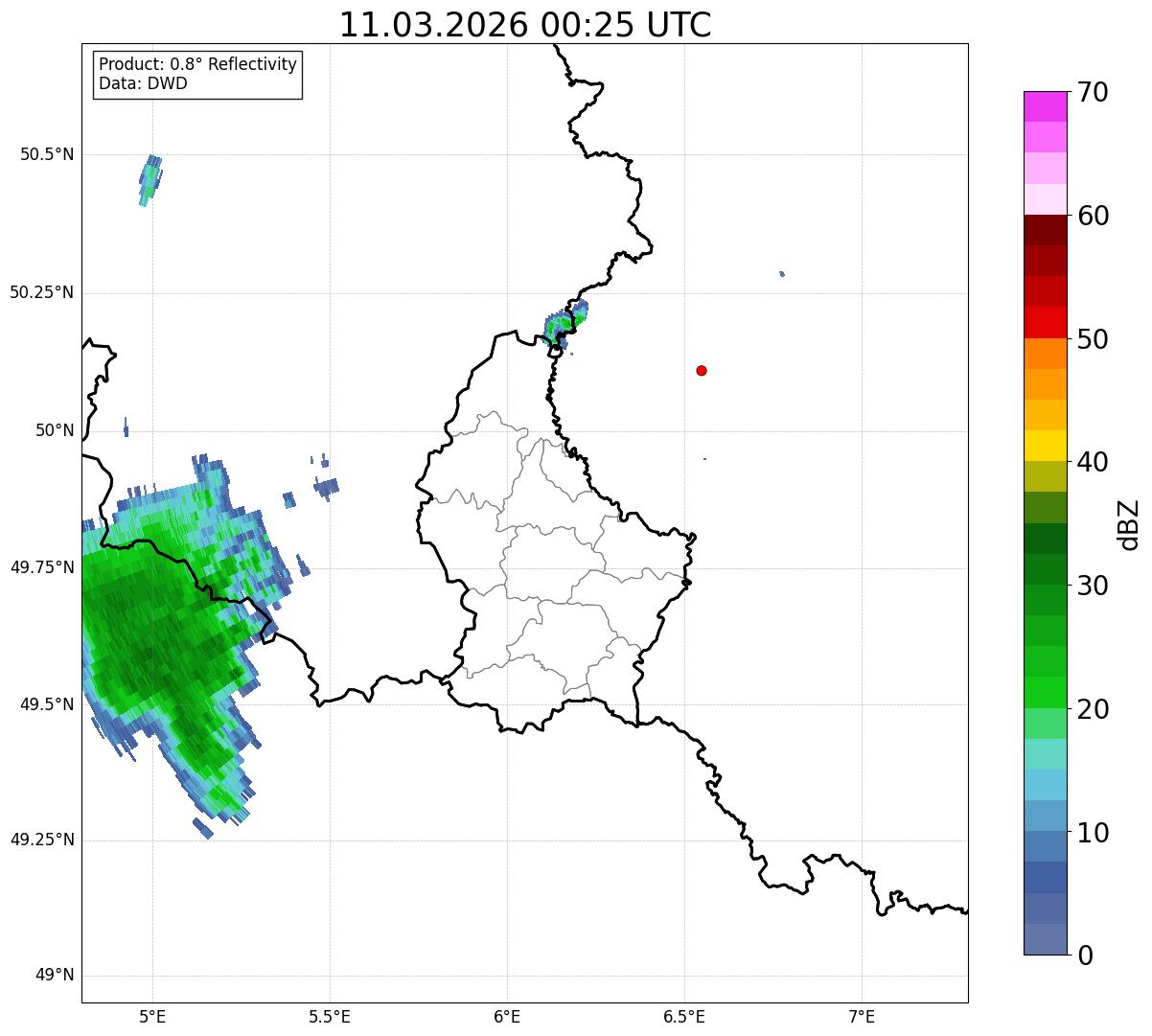
Task: Click the colorbar tick label "50"
Action: click(1094, 339)
